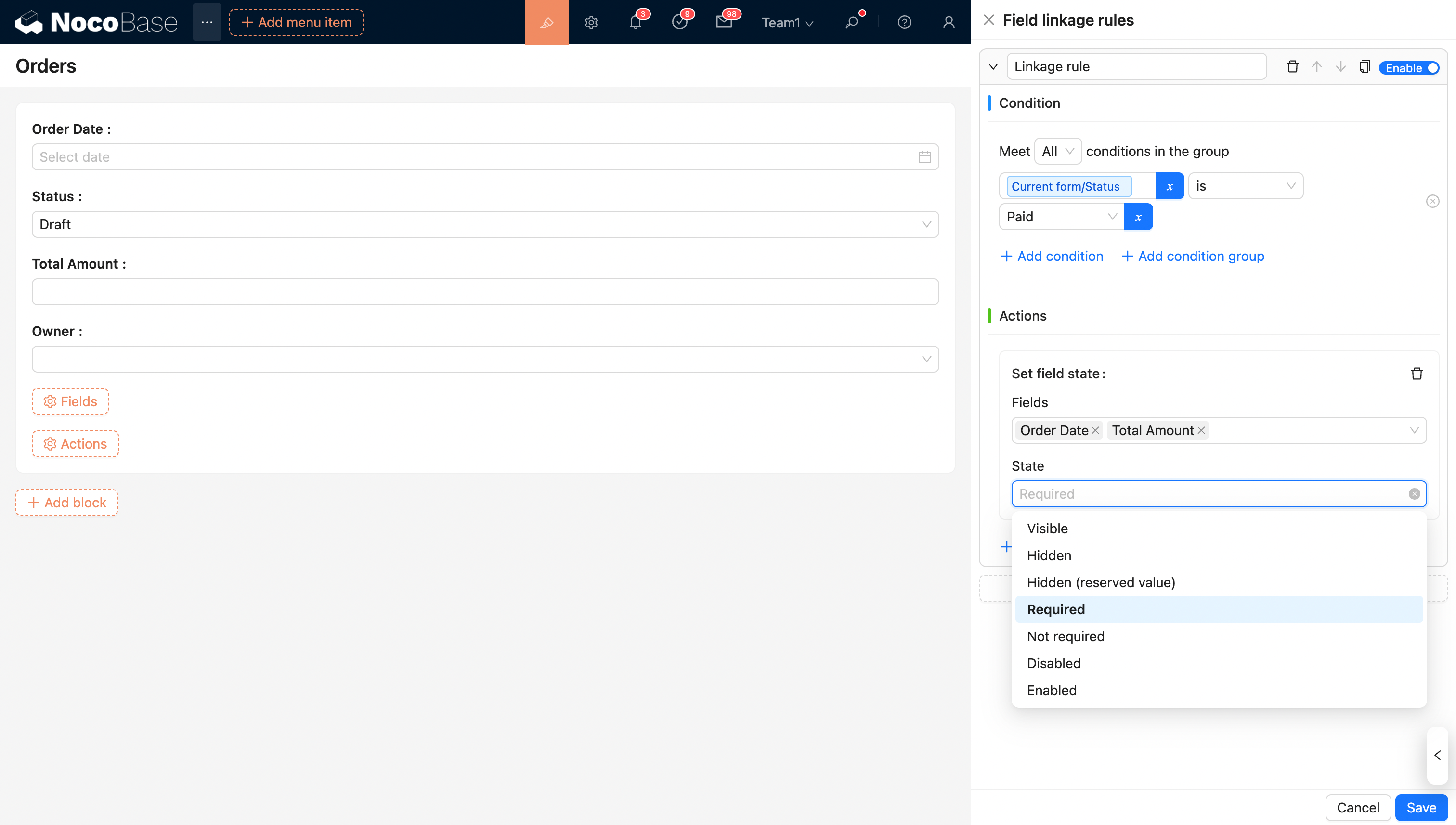Click the Total Amount input field
The width and height of the screenshot is (1456, 825).
coord(484,292)
